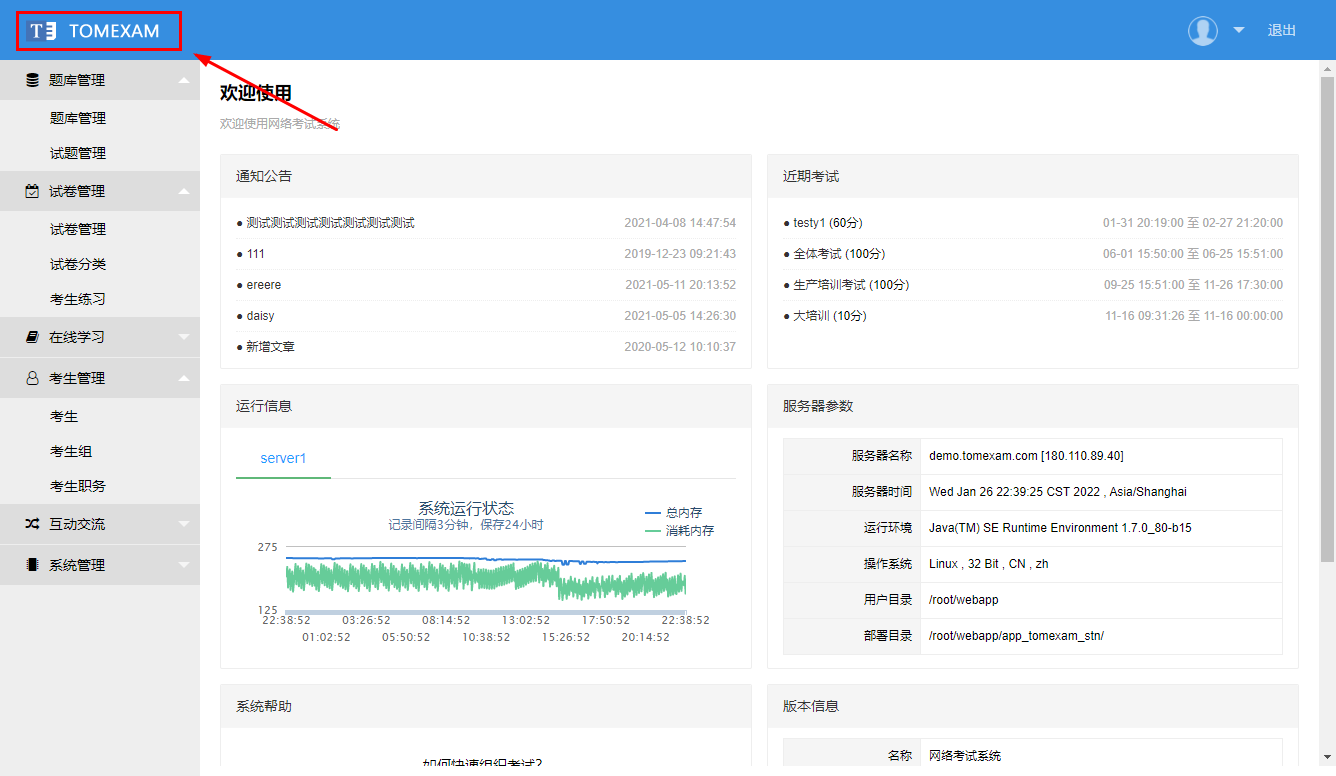Collapse the 题库管理 section arrow
1336x776 pixels.
point(184,80)
